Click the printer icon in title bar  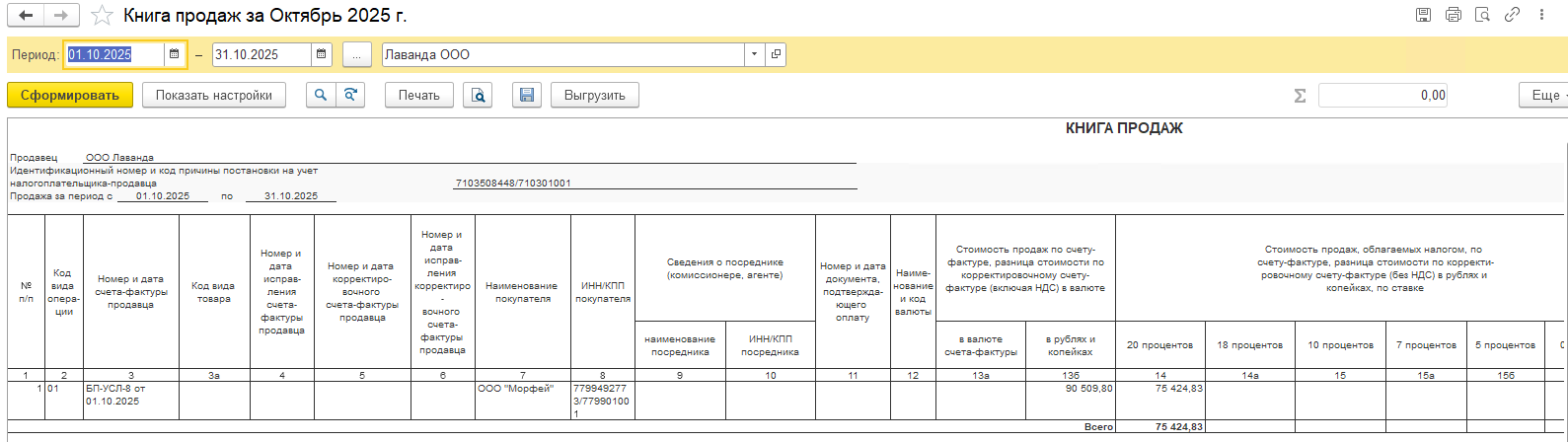tap(1453, 15)
